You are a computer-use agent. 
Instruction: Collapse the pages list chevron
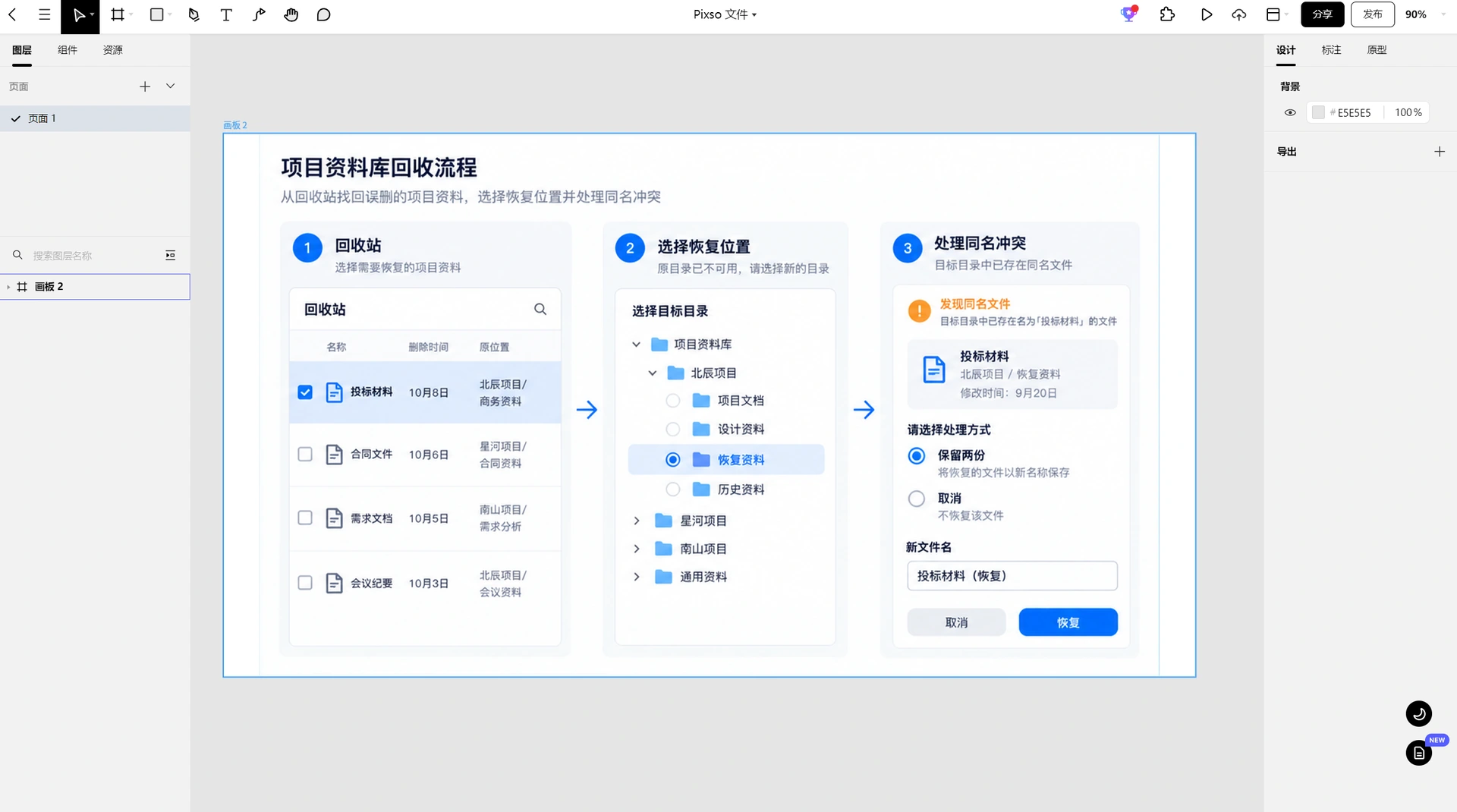(171, 87)
